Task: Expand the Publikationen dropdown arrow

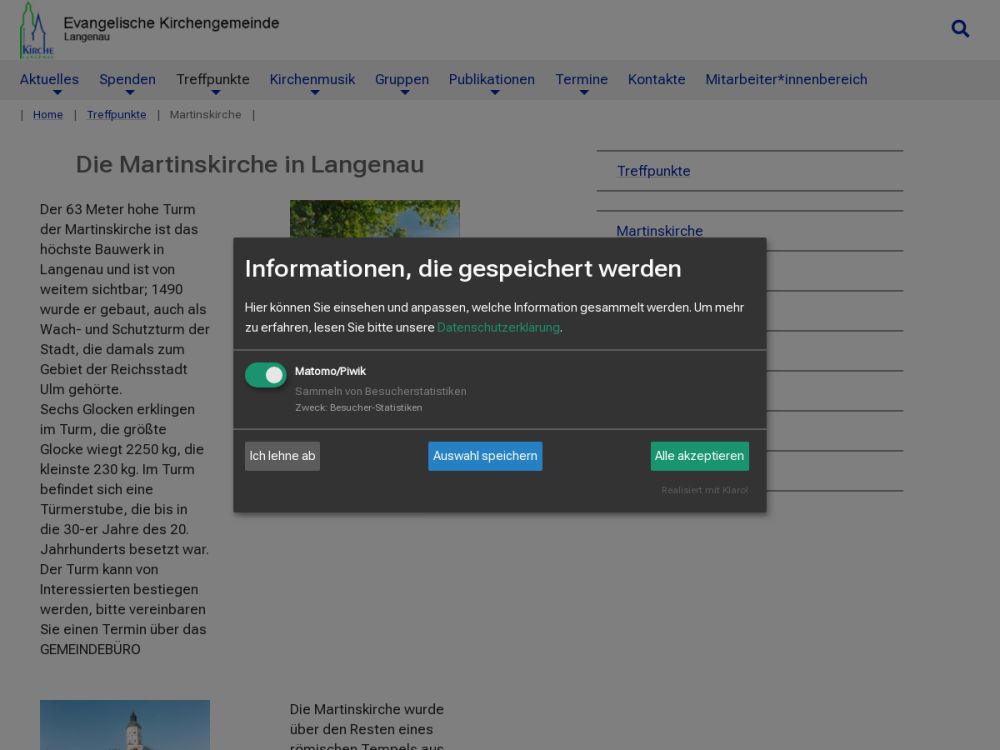Action: point(493,93)
